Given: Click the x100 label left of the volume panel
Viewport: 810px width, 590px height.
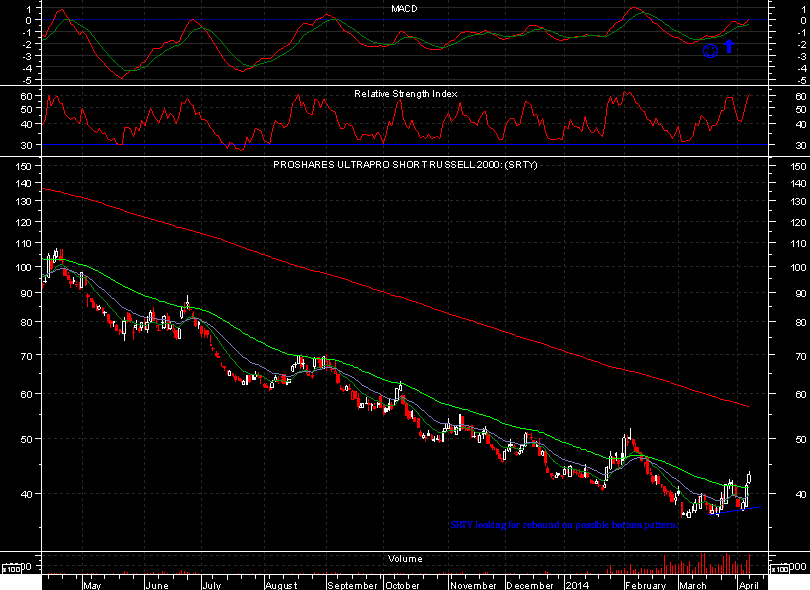Looking at the screenshot, I should coord(12,569).
